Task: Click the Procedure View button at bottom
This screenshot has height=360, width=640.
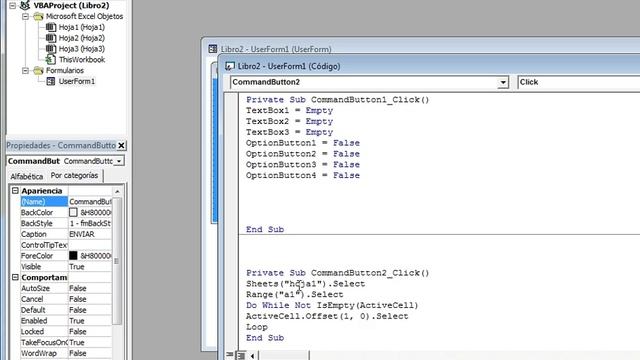Action: 231,356
